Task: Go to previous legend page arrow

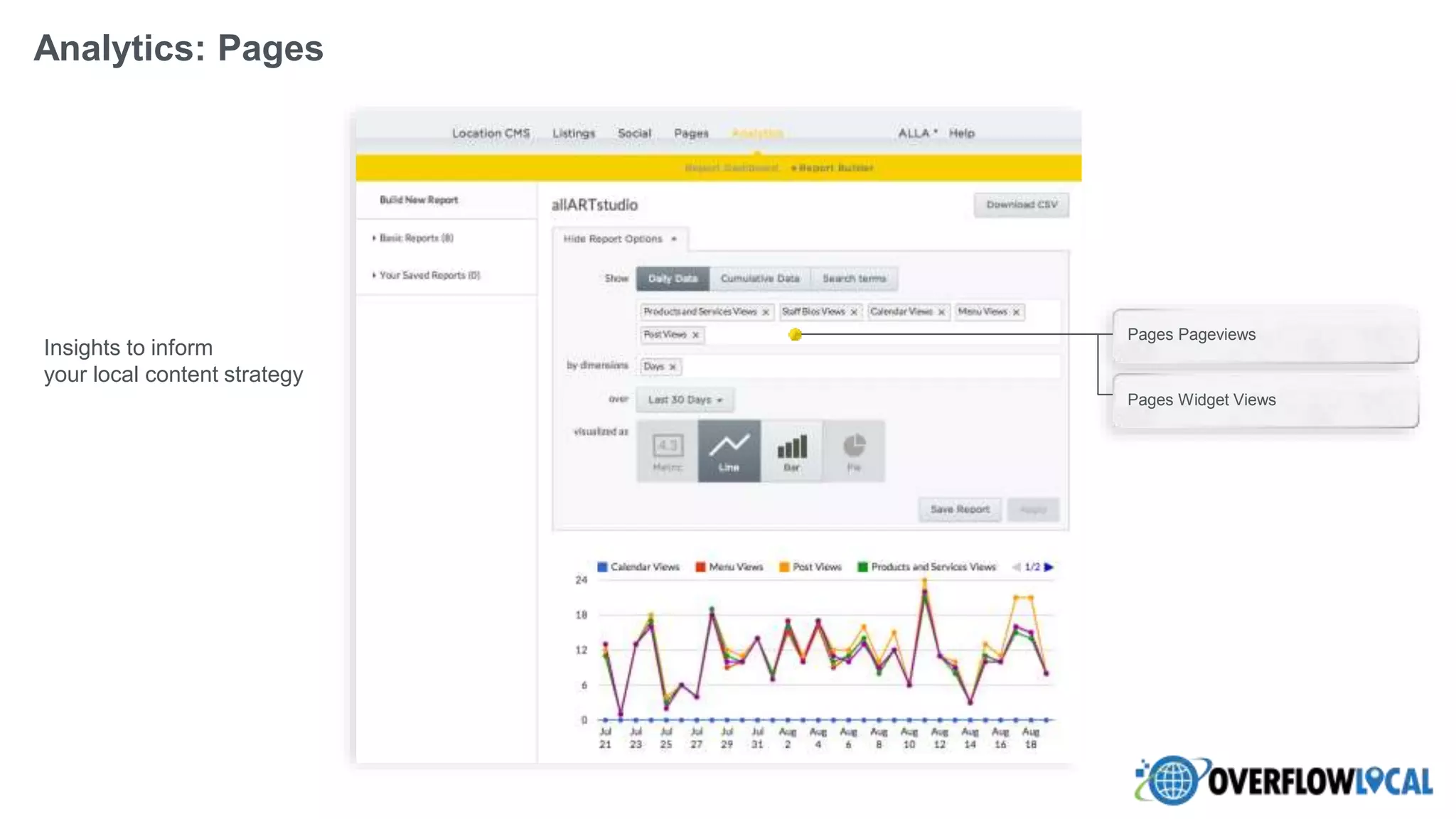Action: tap(1017, 567)
